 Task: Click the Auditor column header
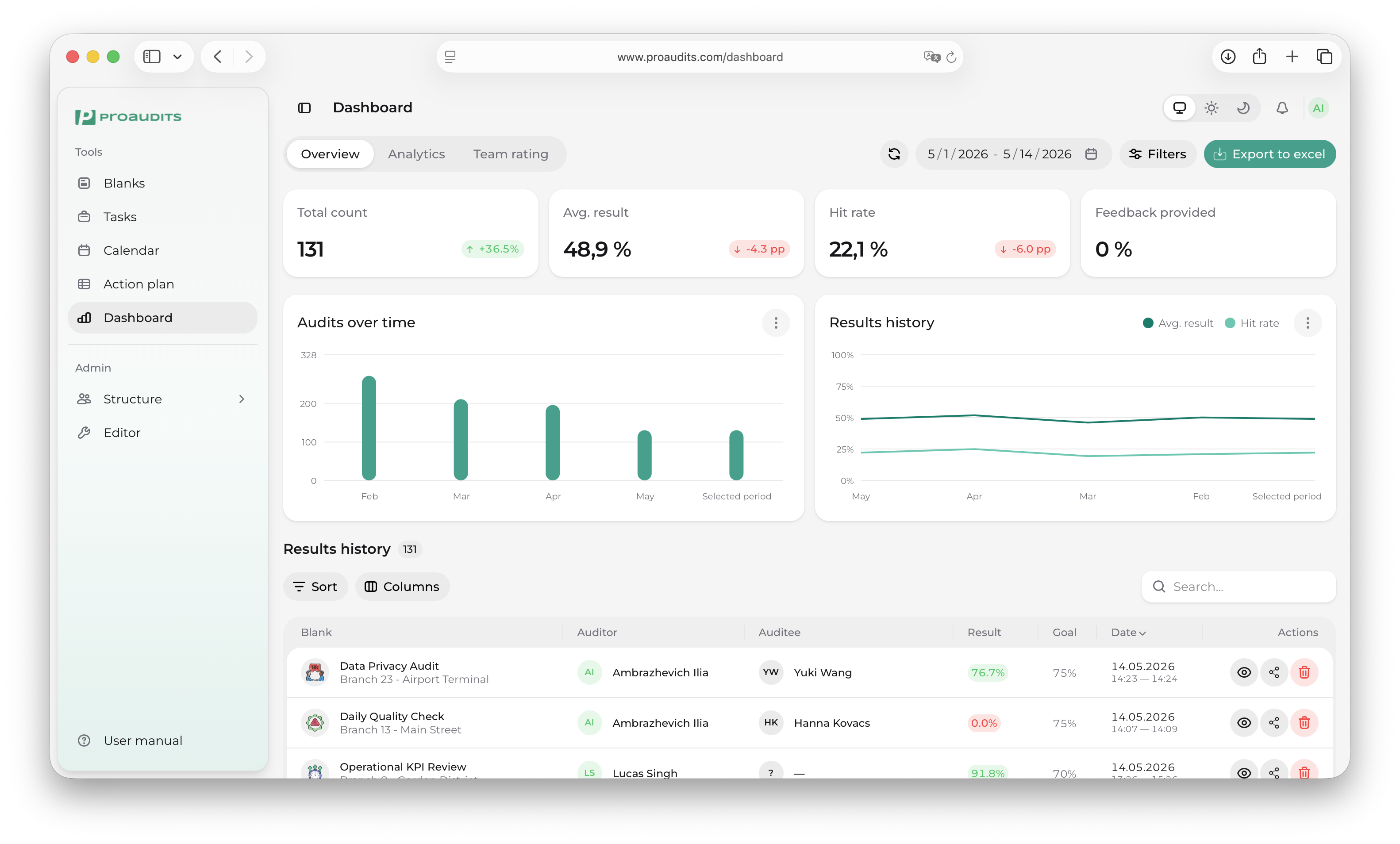[x=597, y=633]
